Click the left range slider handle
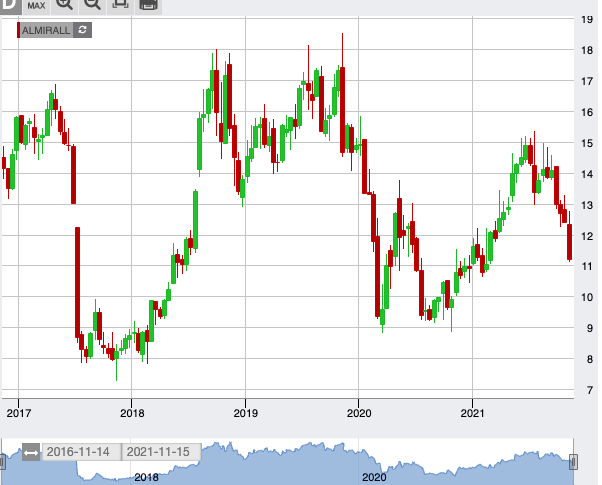Image resolution: width=602 pixels, height=485 pixels. pos(2,462)
